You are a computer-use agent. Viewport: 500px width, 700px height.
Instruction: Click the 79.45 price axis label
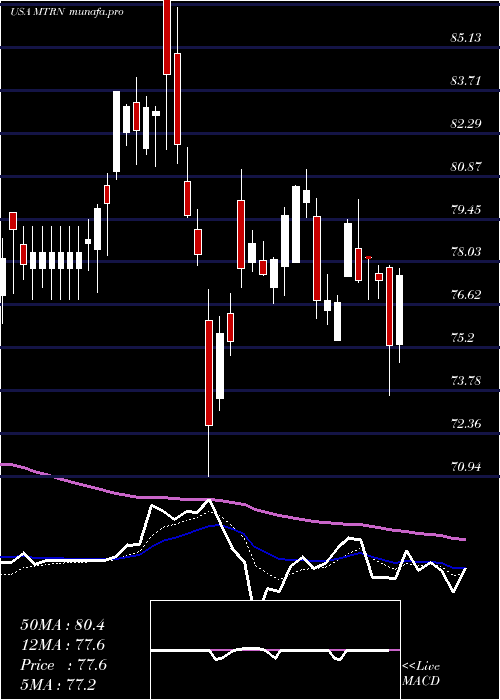click(x=466, y=210)
